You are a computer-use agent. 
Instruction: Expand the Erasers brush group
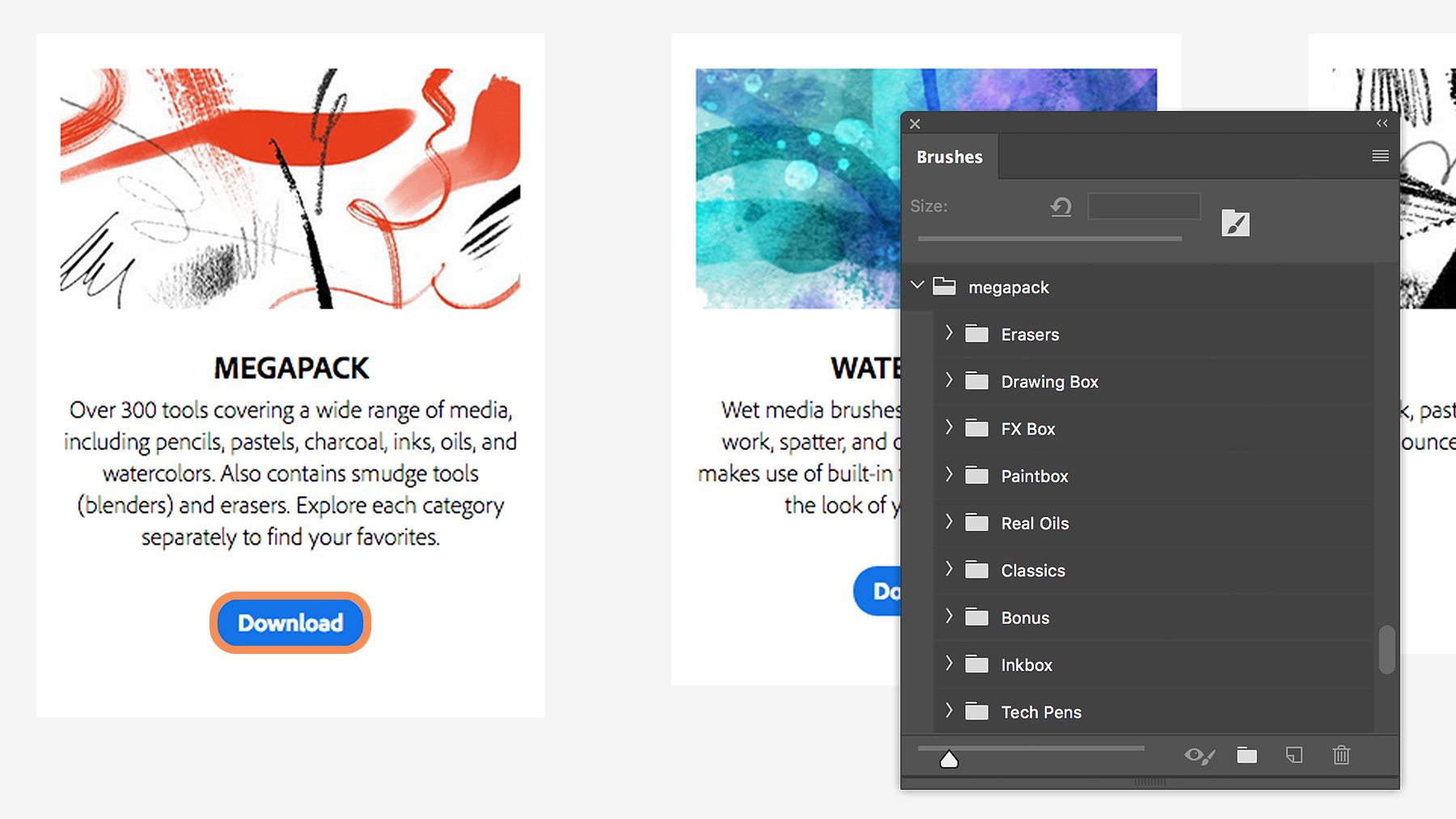[x=949, y=333]
